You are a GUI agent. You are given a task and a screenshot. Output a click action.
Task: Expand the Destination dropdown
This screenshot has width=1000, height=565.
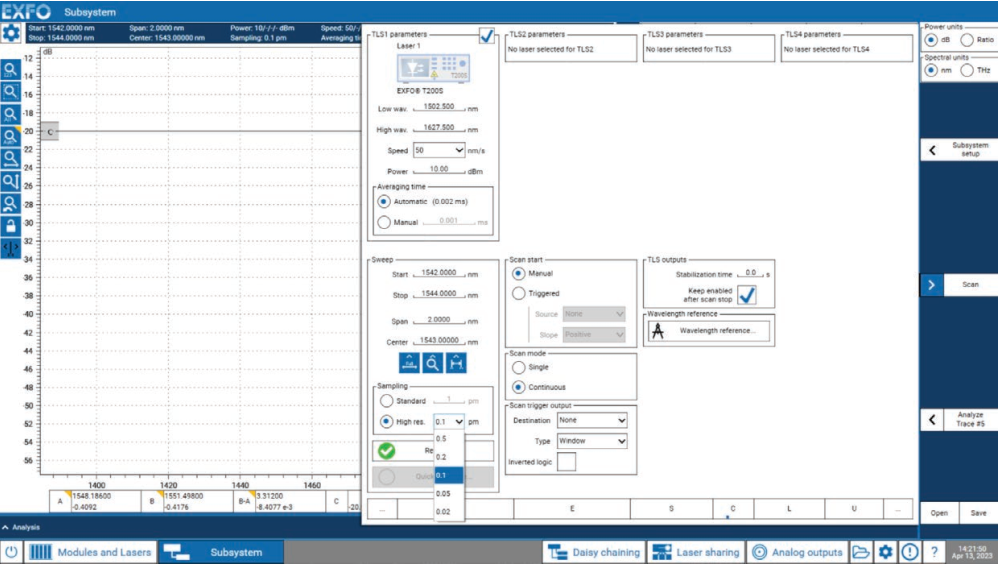coord(592,421)
